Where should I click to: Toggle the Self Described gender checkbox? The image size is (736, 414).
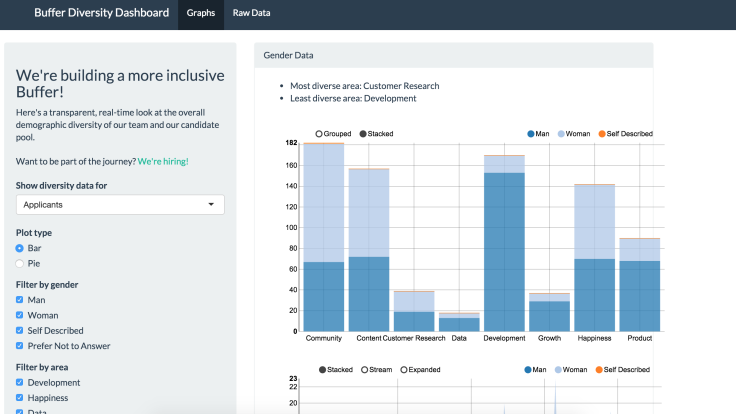[19, 330]
